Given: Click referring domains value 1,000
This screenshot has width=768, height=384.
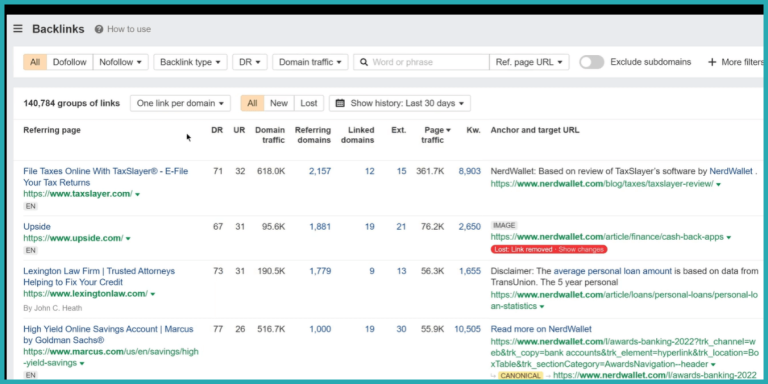Looking at the screenshot, I should coord(320,329).
